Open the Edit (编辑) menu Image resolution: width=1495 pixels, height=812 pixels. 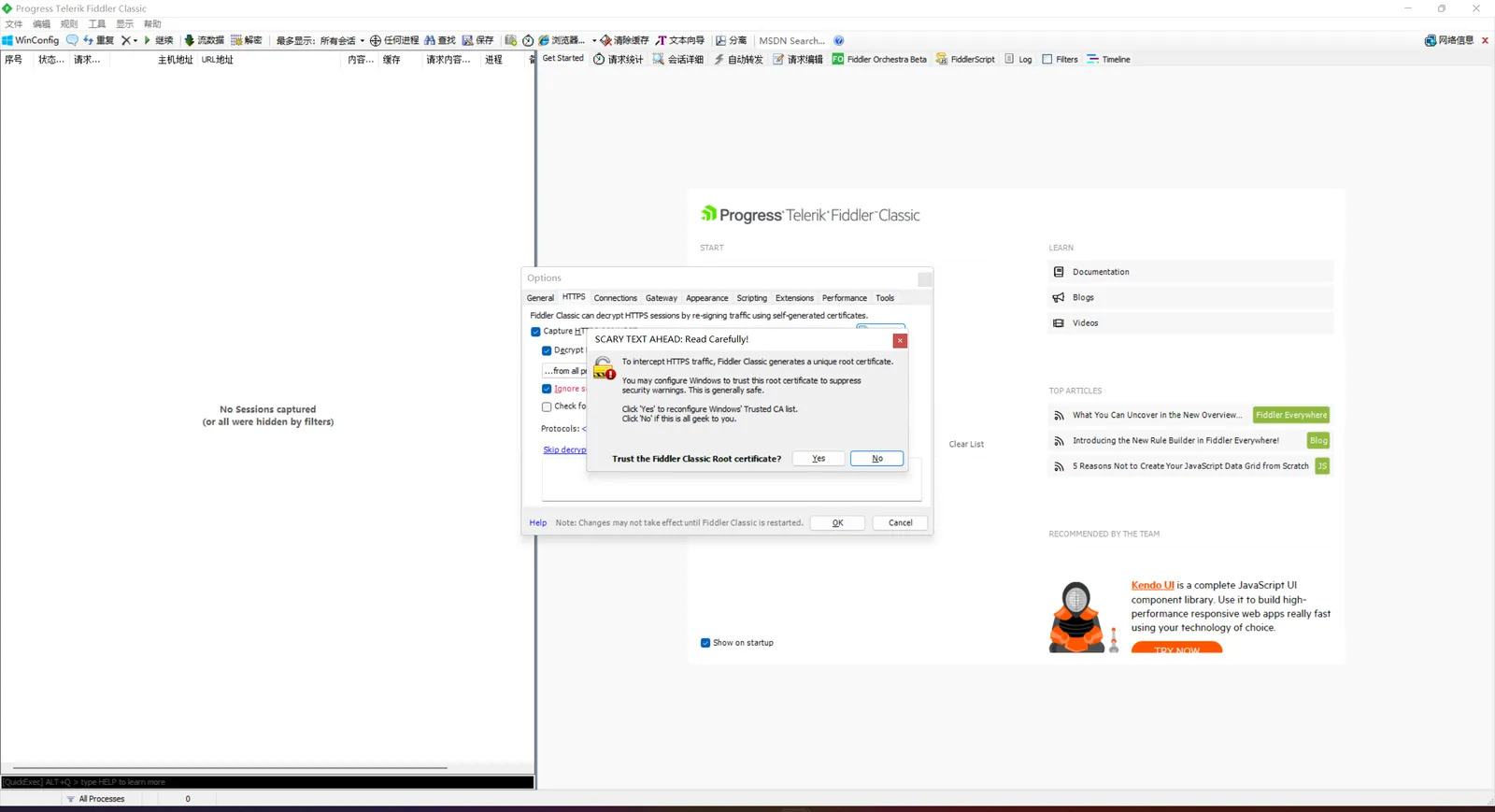[42, 24]
